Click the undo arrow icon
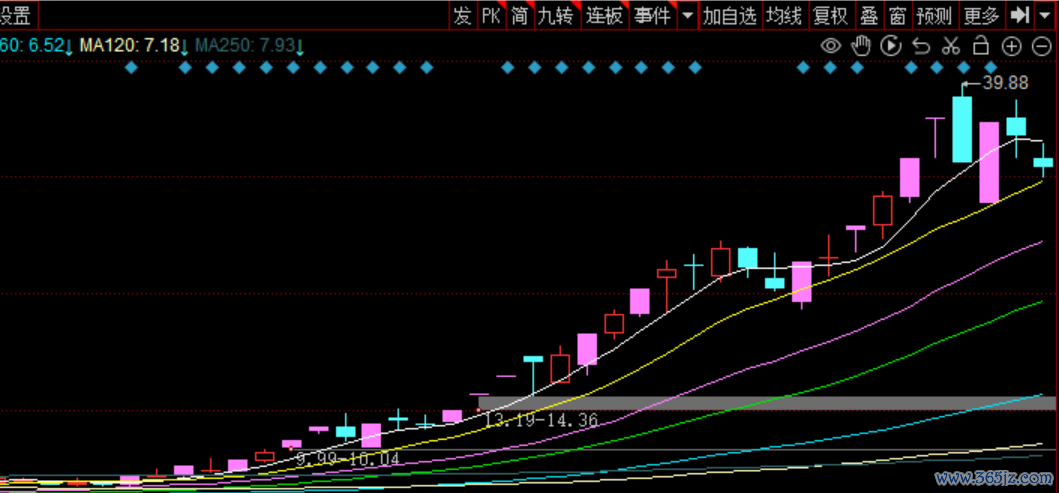Screen dimensions: 1059x493 point(921,46)
